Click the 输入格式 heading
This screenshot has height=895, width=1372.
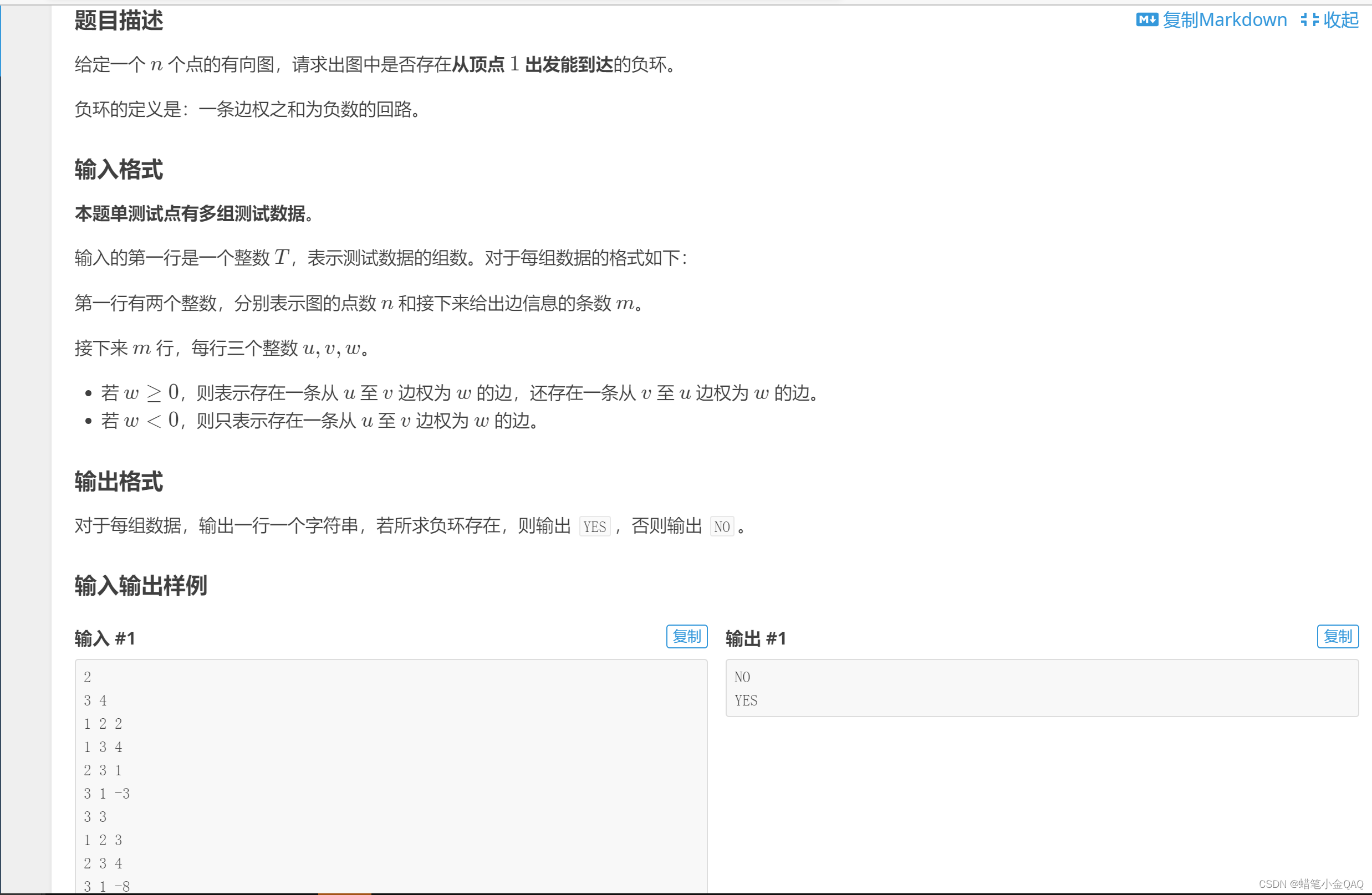[119, 170]
